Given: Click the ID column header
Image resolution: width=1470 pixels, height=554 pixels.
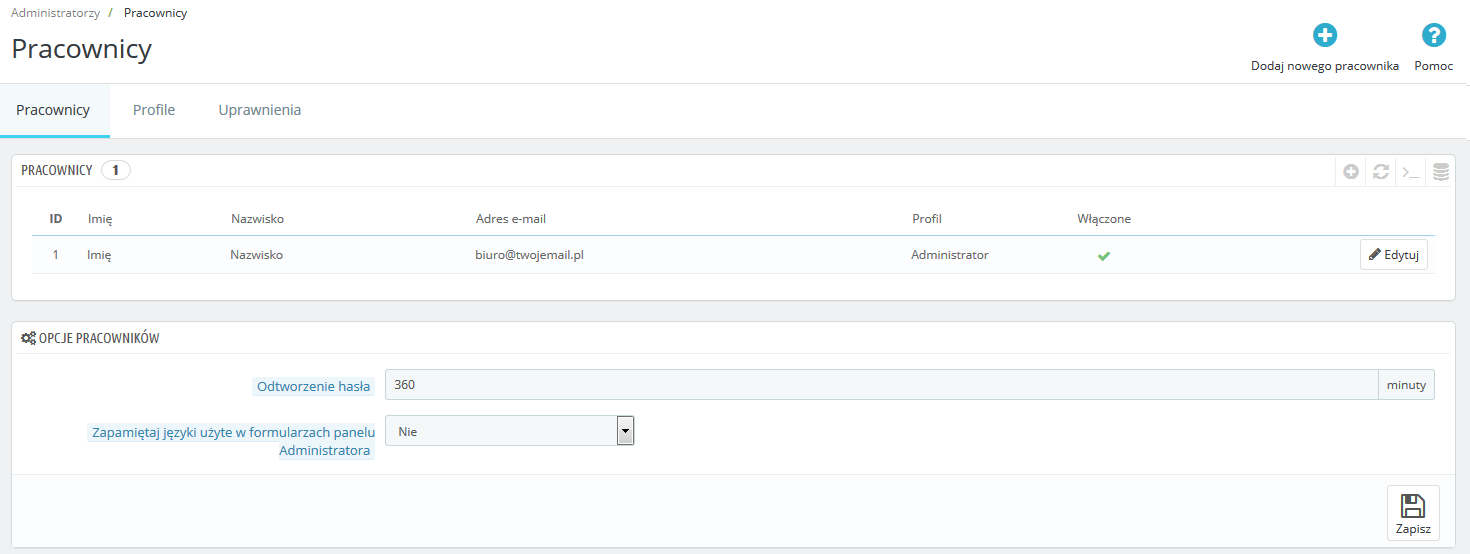Looking at the screenshot, I should pos(56,219).
